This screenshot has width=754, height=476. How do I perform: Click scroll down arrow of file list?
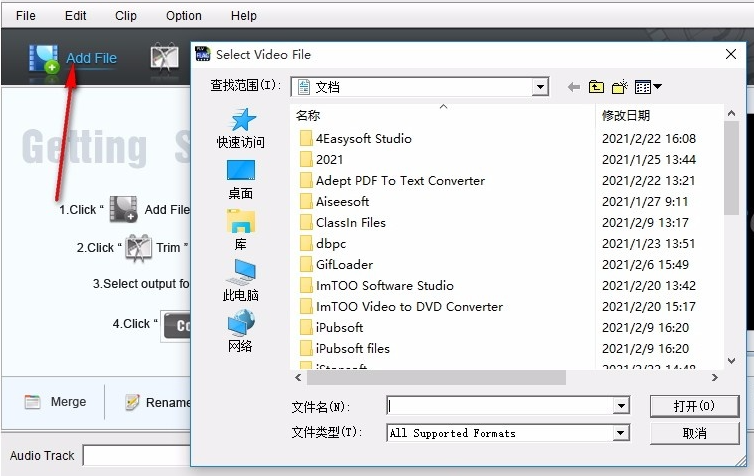coord(731,361)
